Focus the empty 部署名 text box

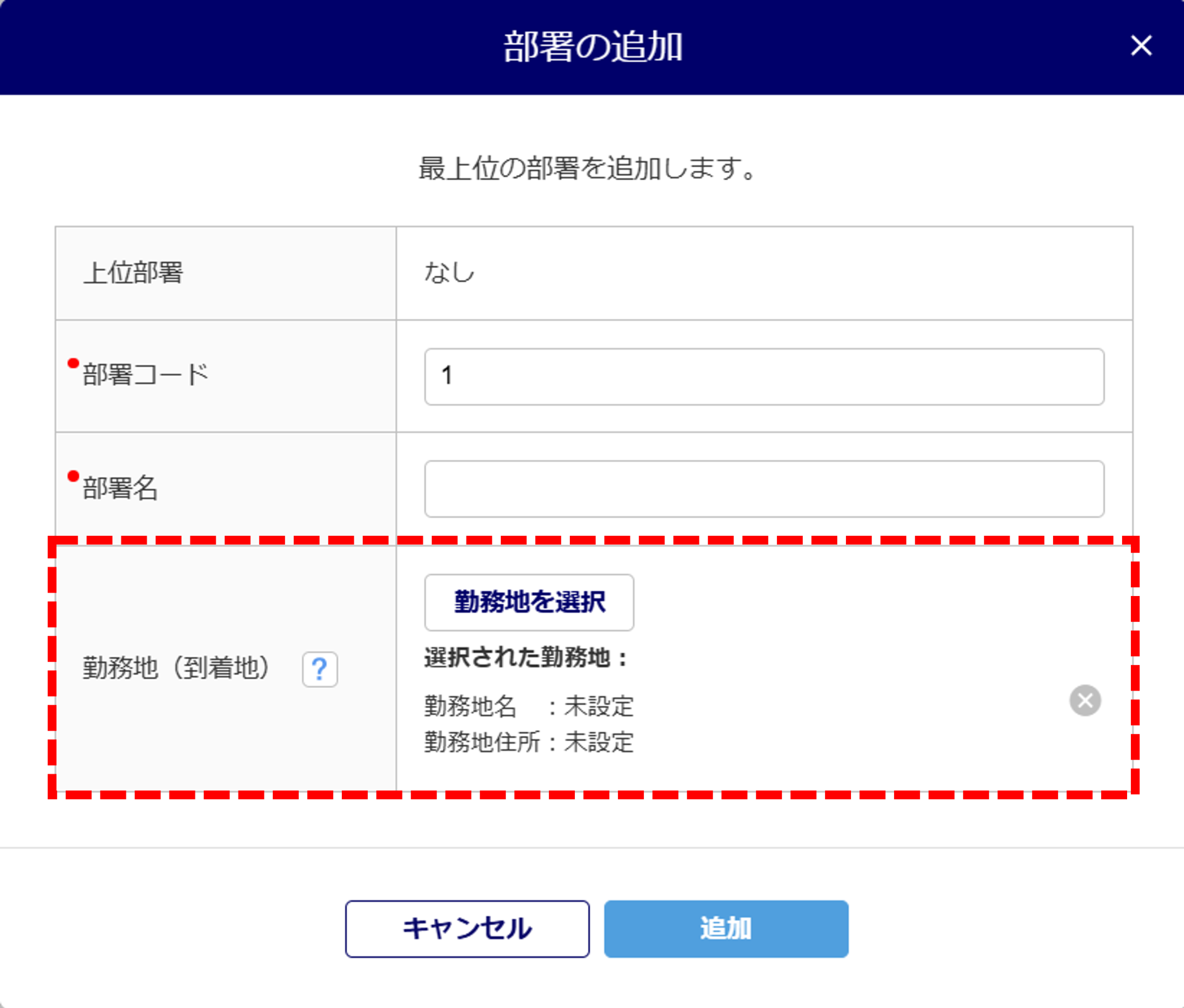pos(764,489)
